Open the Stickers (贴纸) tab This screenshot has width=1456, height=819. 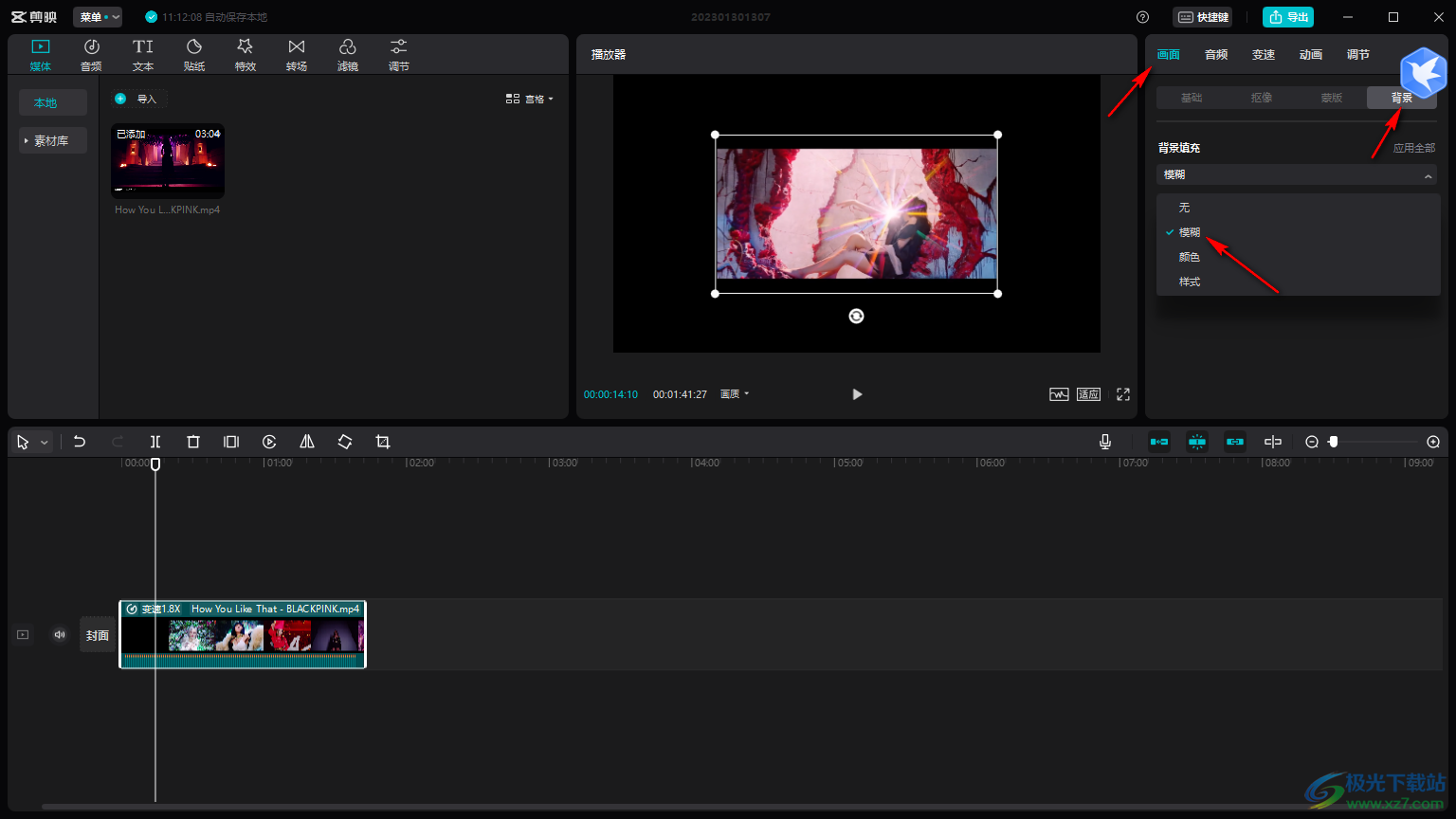coord(194,55)
